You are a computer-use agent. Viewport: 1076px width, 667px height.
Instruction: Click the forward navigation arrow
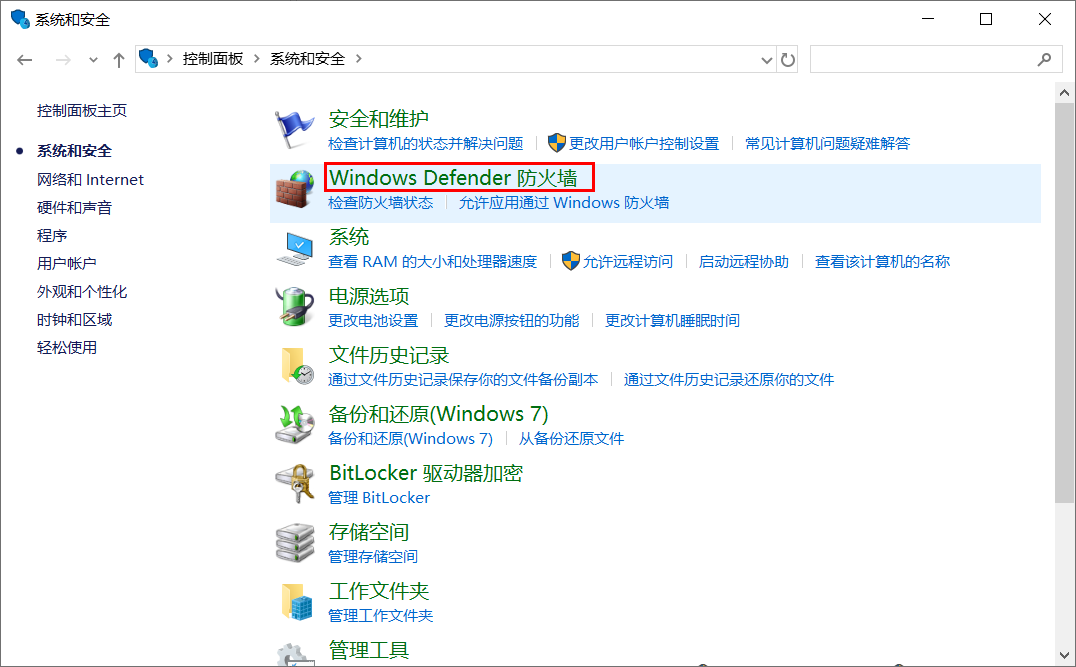[x=63, y=60]
